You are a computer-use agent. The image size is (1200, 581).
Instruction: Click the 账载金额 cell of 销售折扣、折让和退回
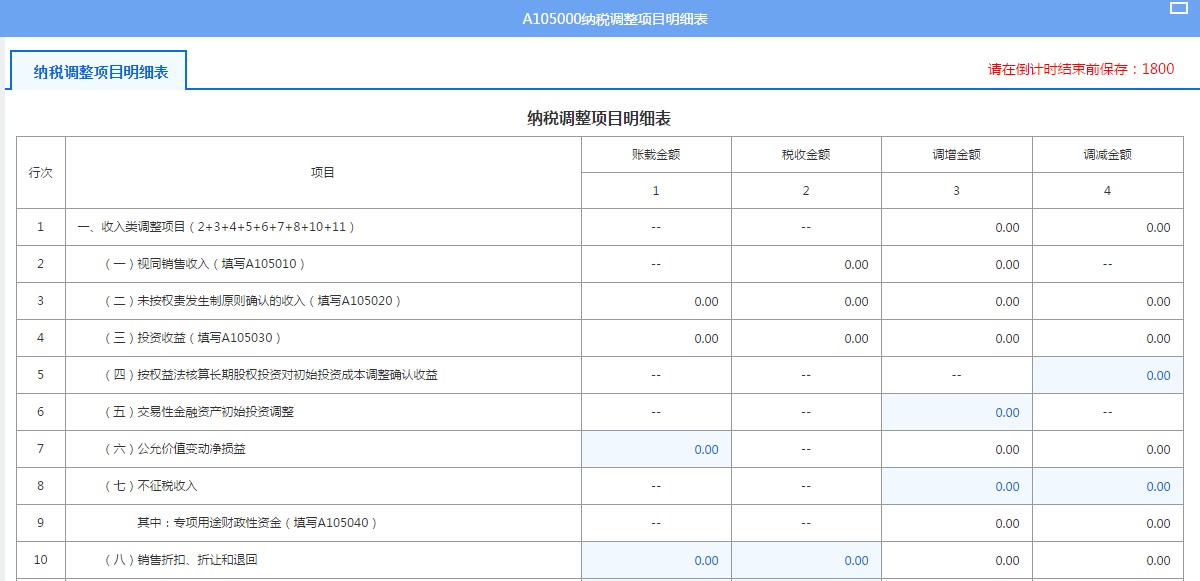(656, 560)
